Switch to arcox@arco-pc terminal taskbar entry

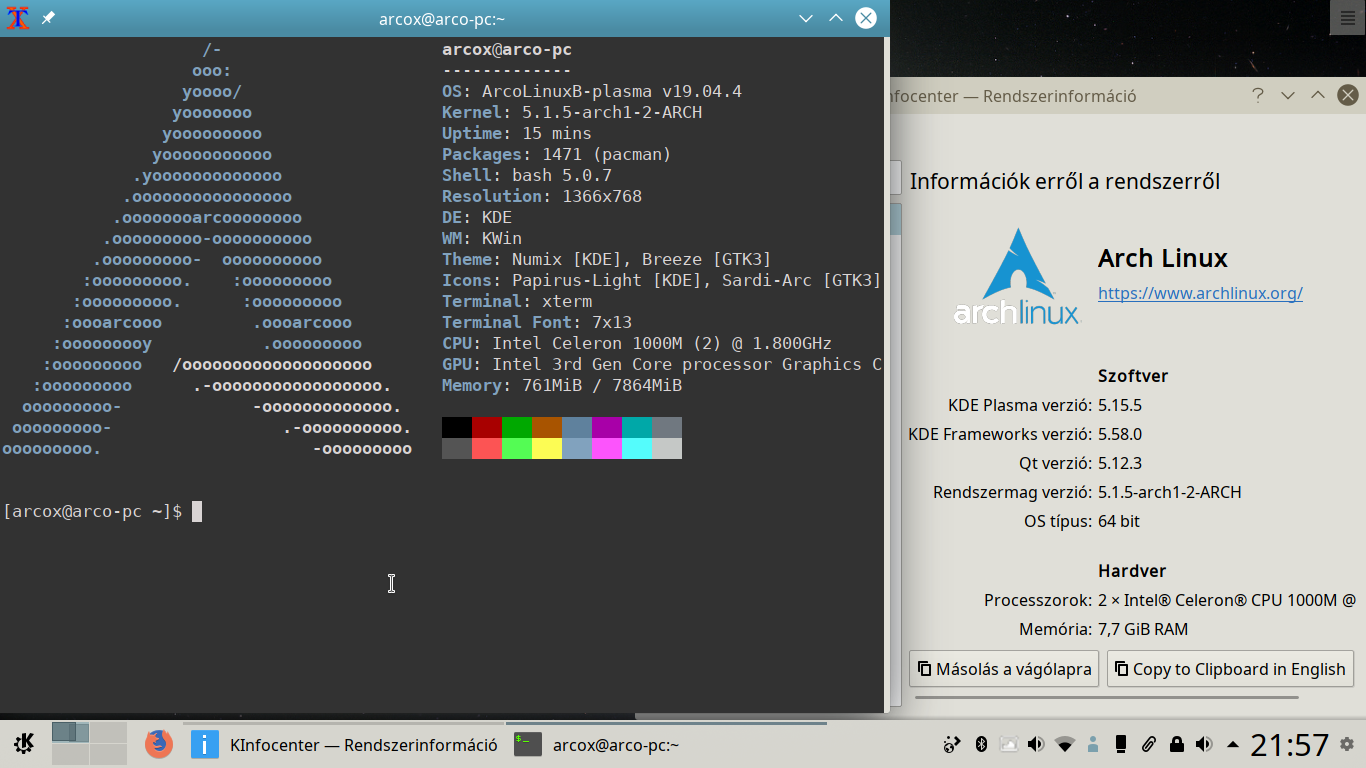pyautogui.click(x=667, y=744)
